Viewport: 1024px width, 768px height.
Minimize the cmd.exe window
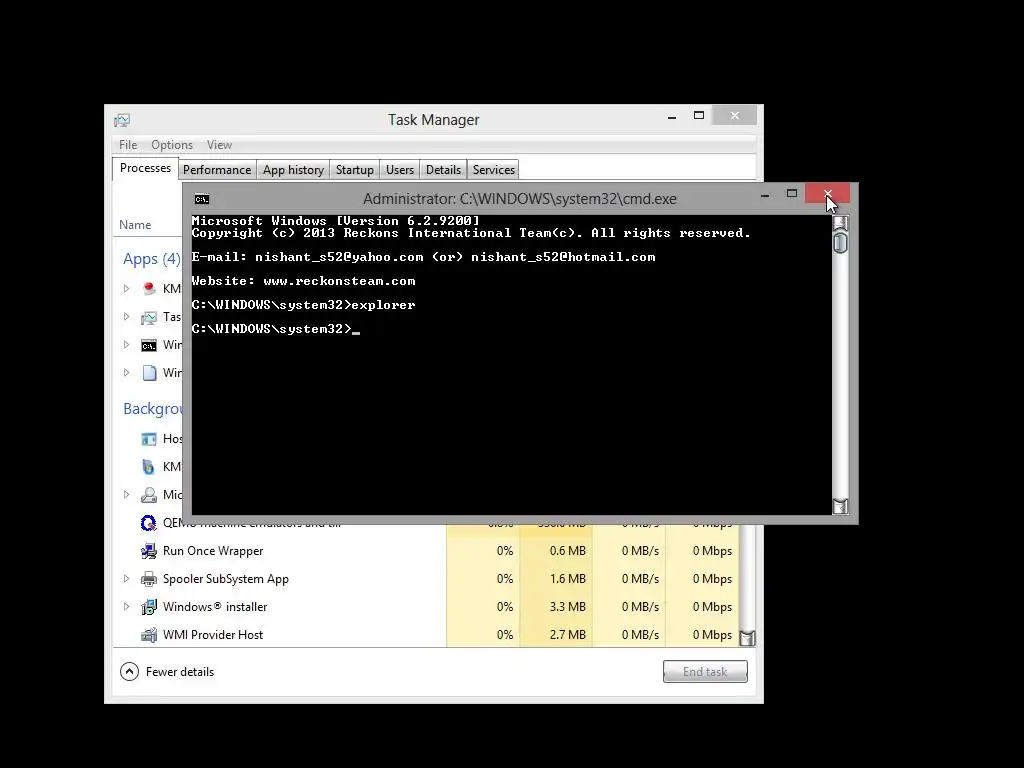[x=765, y=194]
